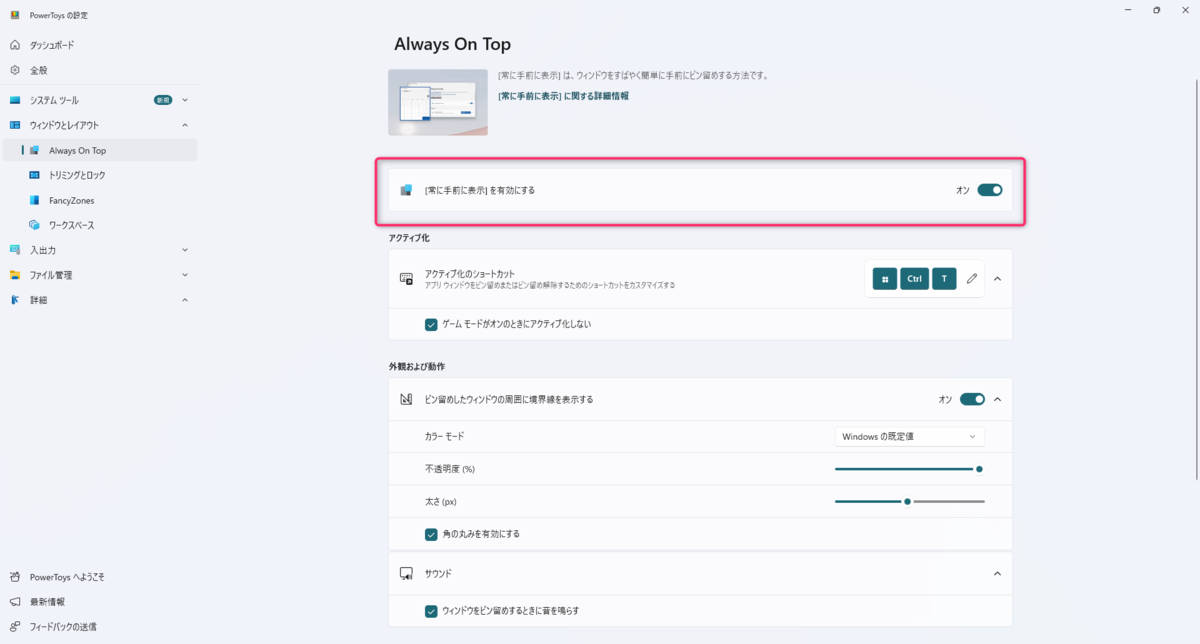Select the Always On Top sidebar item

(99, 150)
